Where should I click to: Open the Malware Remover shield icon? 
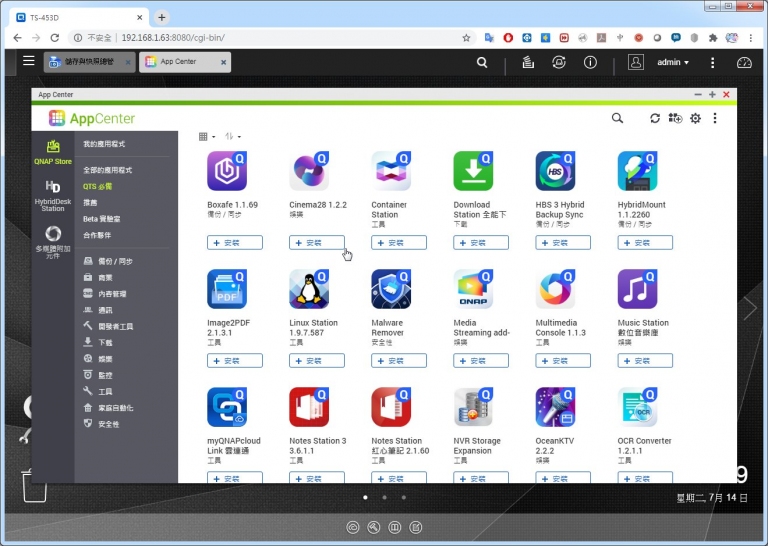click(391, 289)
